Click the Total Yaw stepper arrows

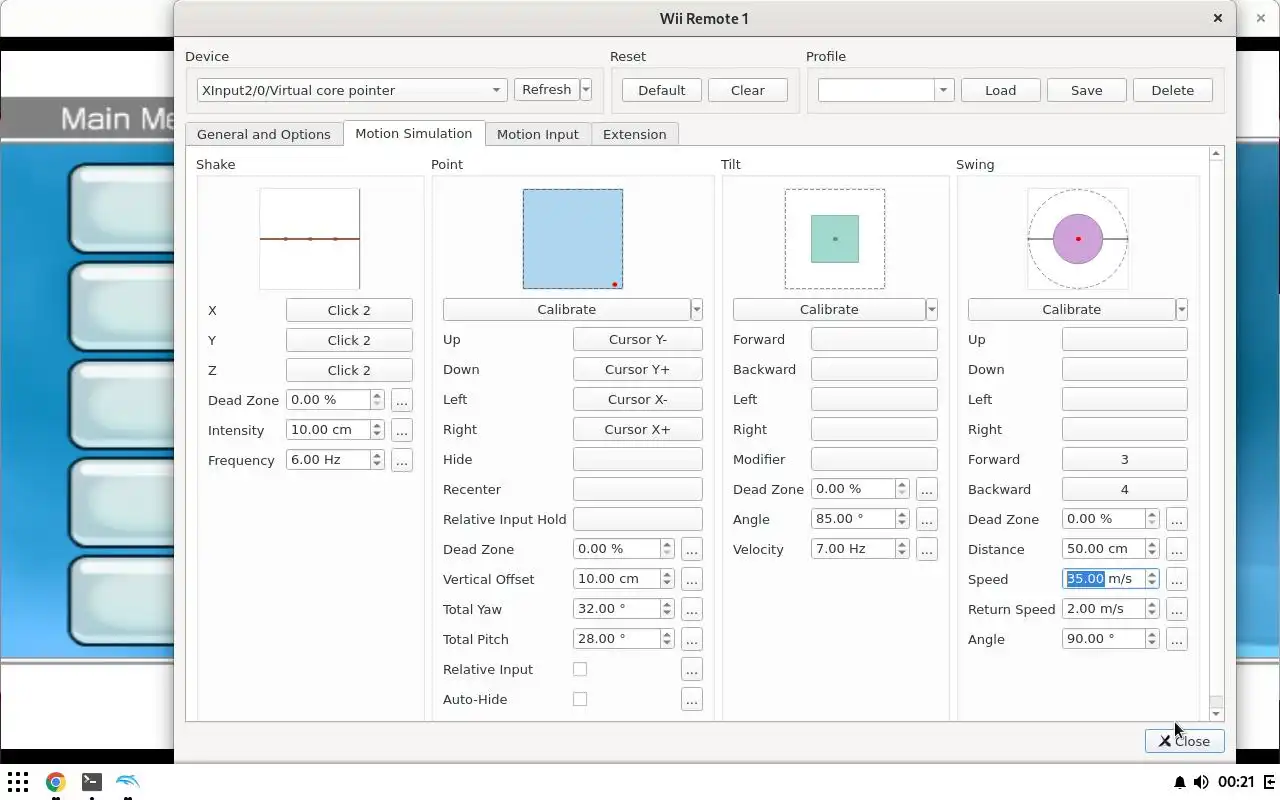point(667,609)
